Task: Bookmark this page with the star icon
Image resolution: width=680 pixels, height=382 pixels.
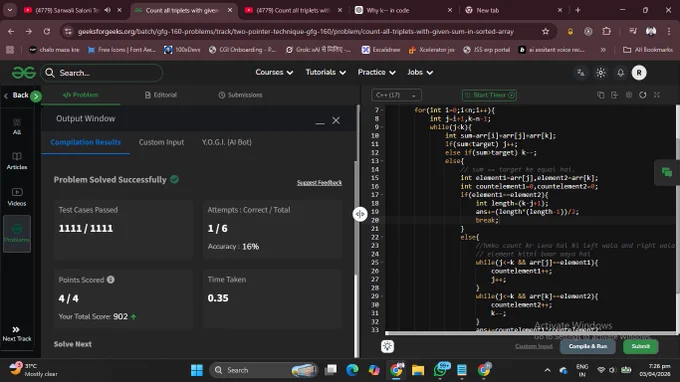Action: pyautogui.click(x=546, y=31)
